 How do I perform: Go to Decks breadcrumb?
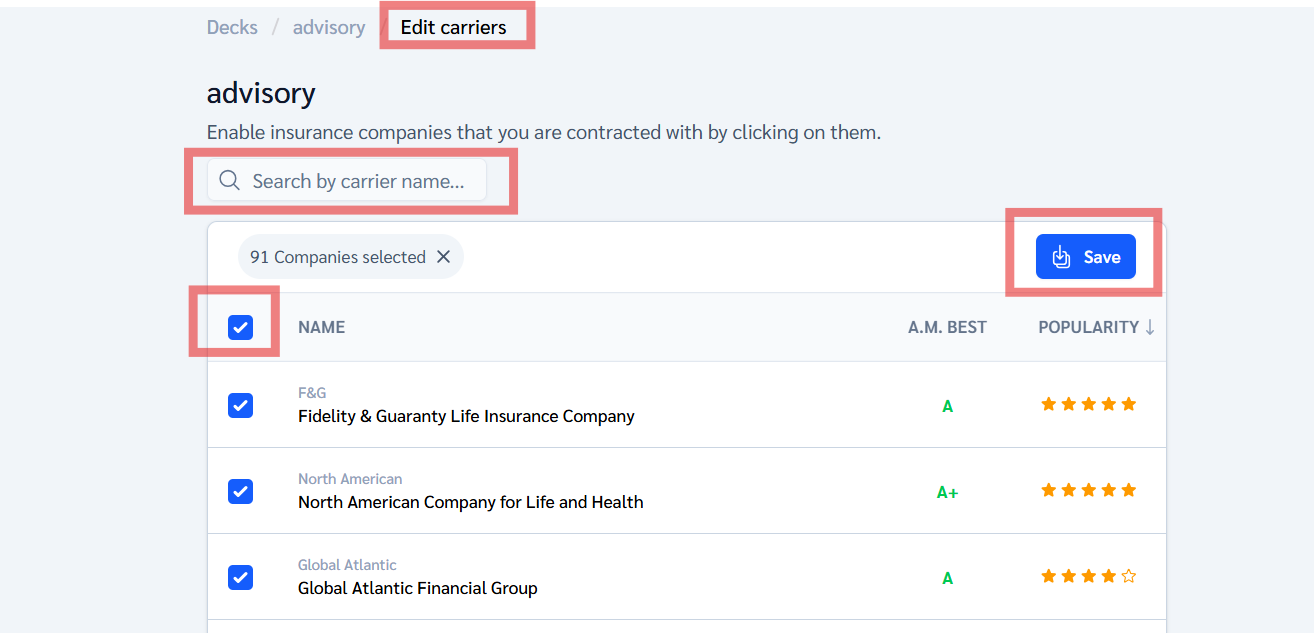coord(232,27)
